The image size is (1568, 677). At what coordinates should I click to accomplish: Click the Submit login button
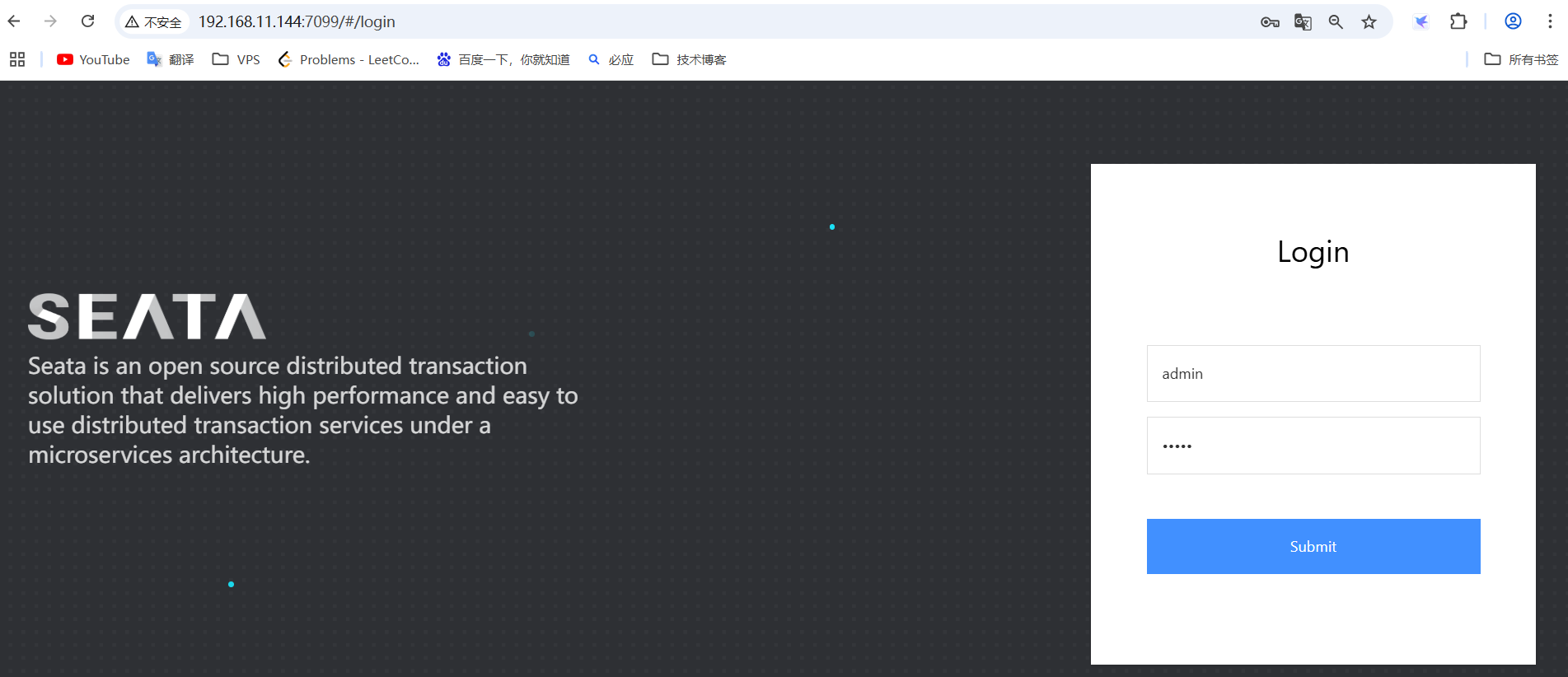coord(1313,547)
